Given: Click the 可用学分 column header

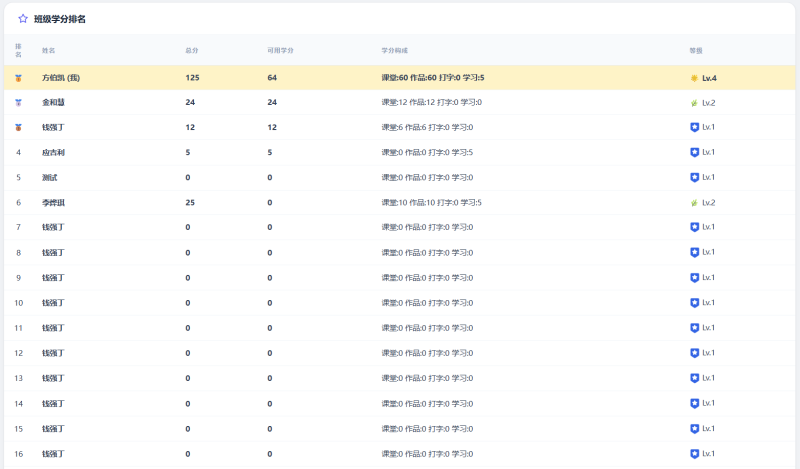Looking at the screenshot, I should tap(280, 50).
